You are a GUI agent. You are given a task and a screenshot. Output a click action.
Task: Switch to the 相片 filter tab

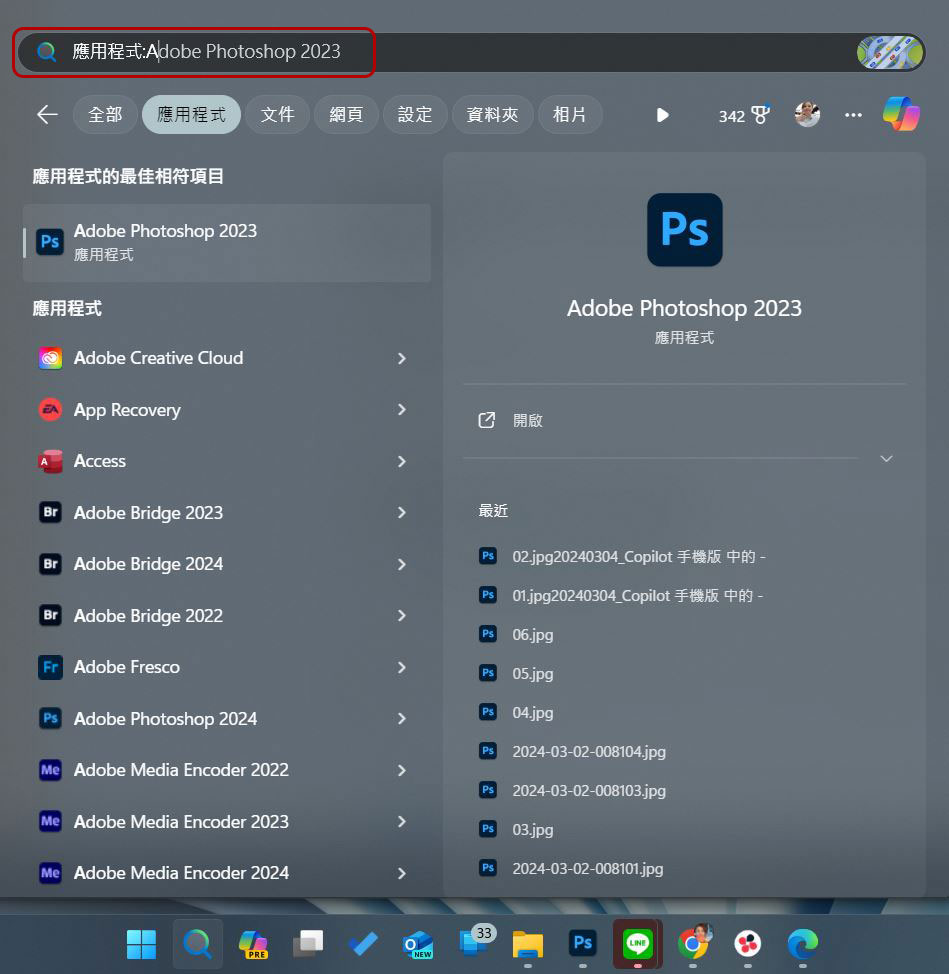tap(570, 115)
